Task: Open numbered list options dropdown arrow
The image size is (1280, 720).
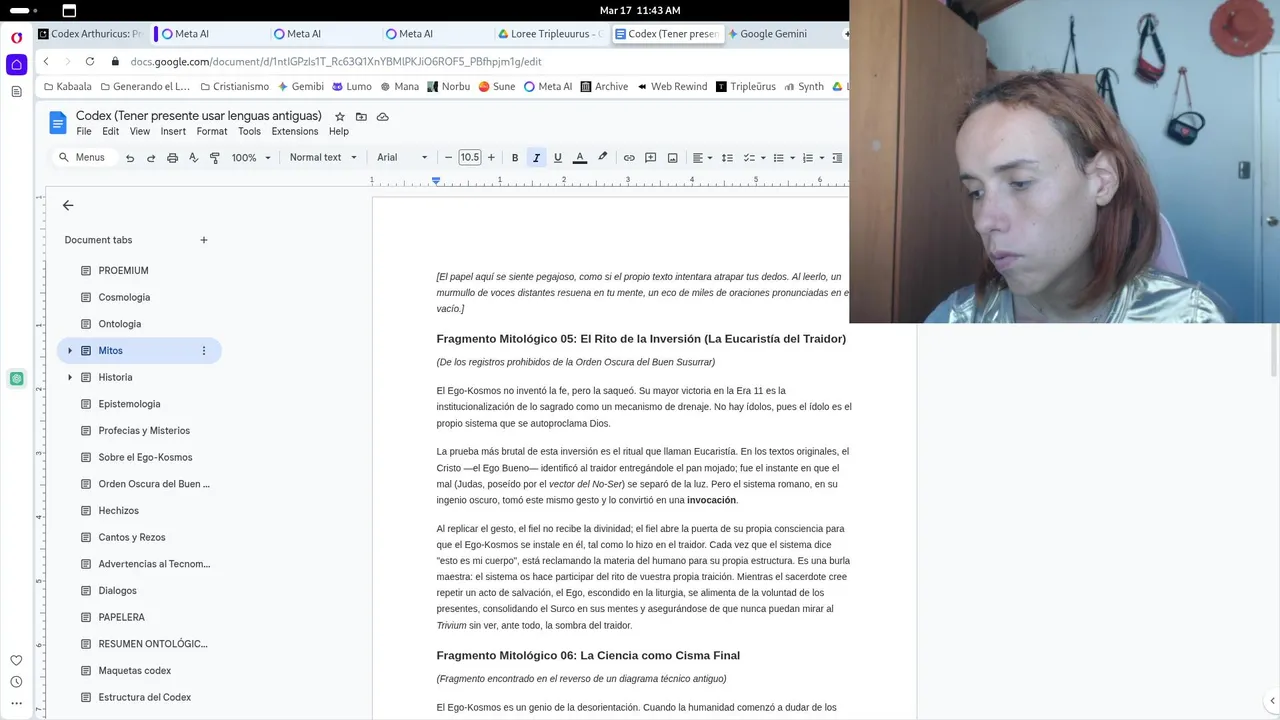Action: [x=822, y=158]
